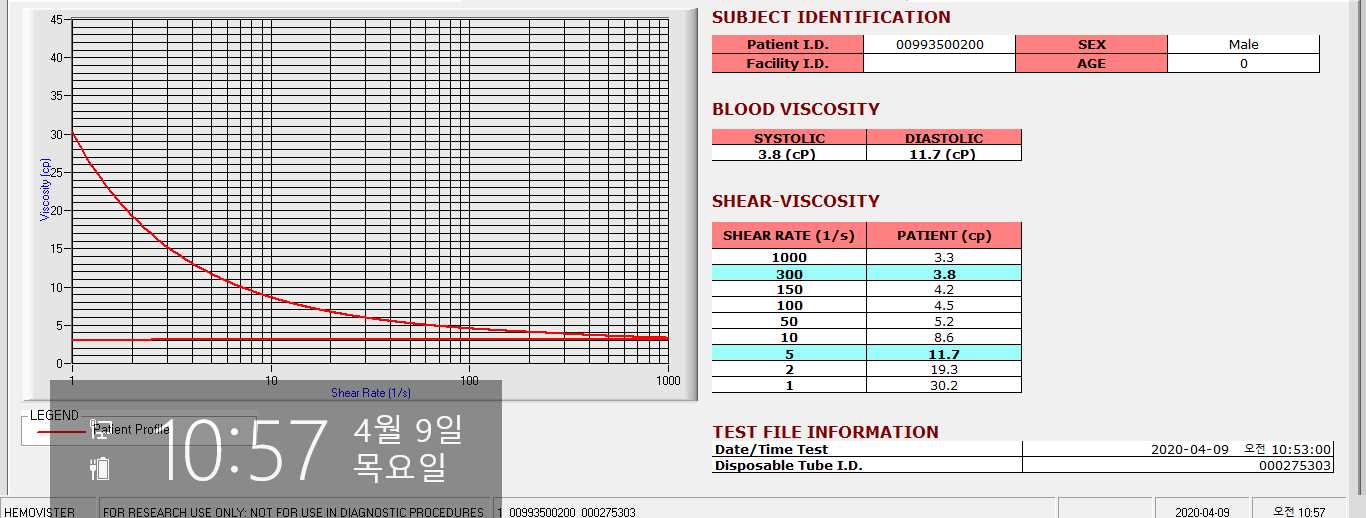This screenshot has width=1366, height=518.
Task: Click the AGE label cell
Action: coord(1091,63)
